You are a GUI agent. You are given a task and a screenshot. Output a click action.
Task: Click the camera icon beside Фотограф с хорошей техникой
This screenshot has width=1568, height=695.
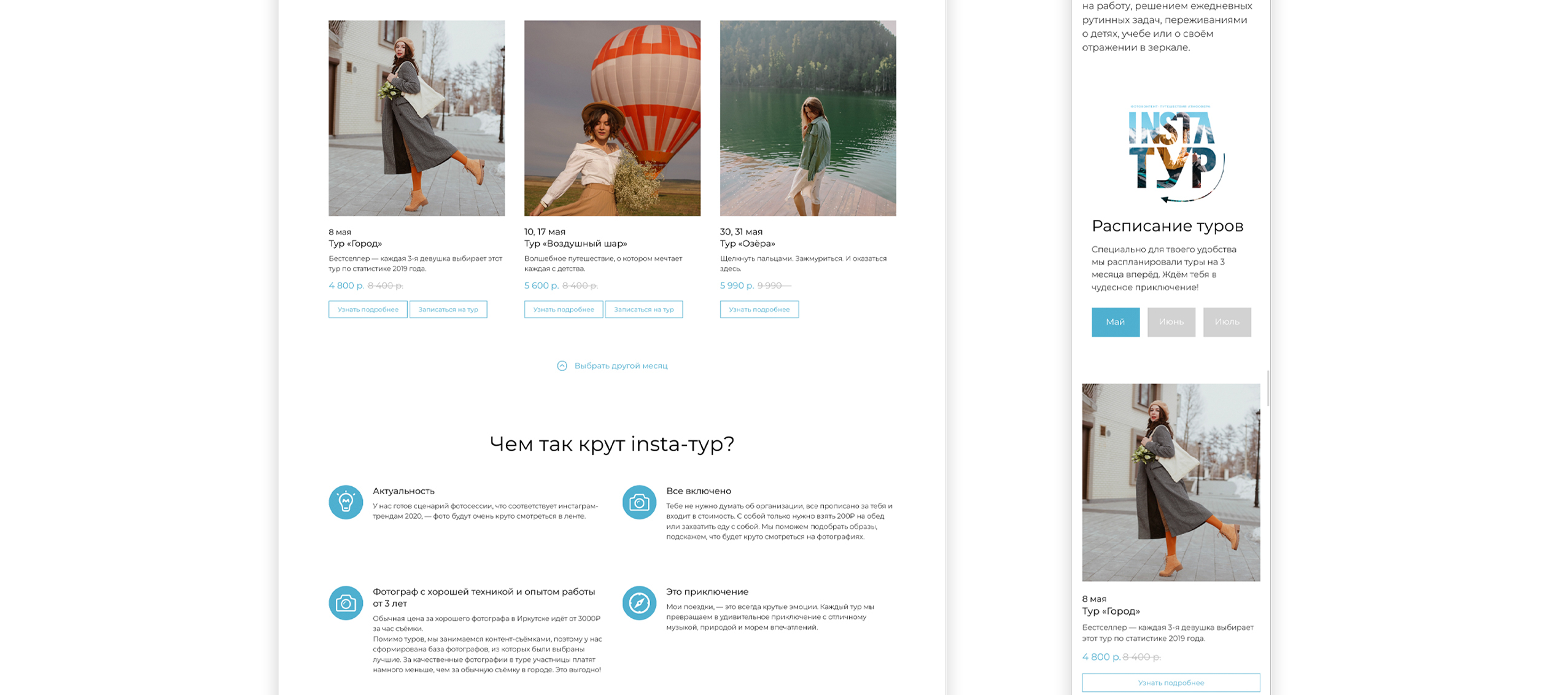(x=346, y=603)
